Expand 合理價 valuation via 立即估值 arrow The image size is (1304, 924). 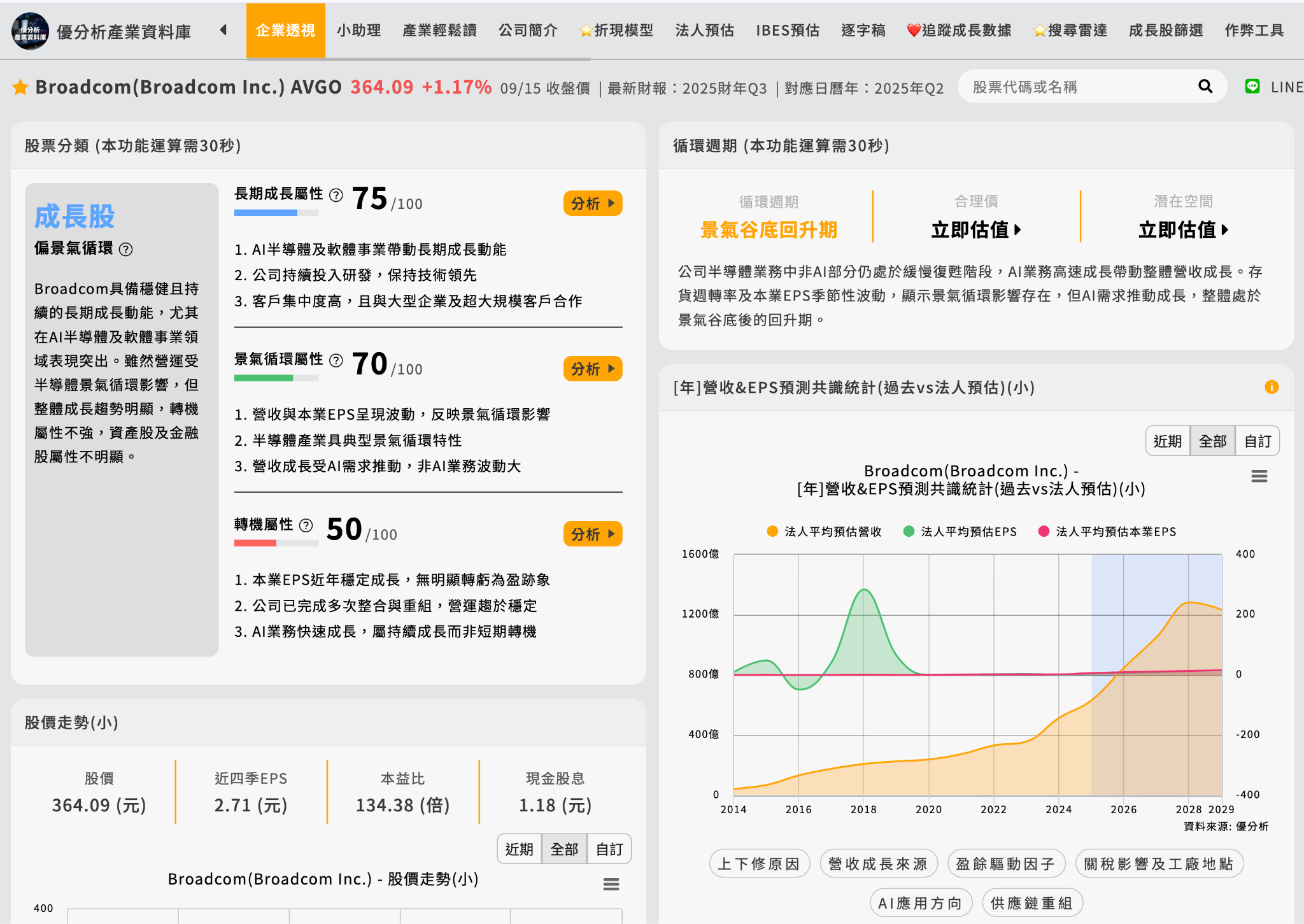tap(977, 231)
